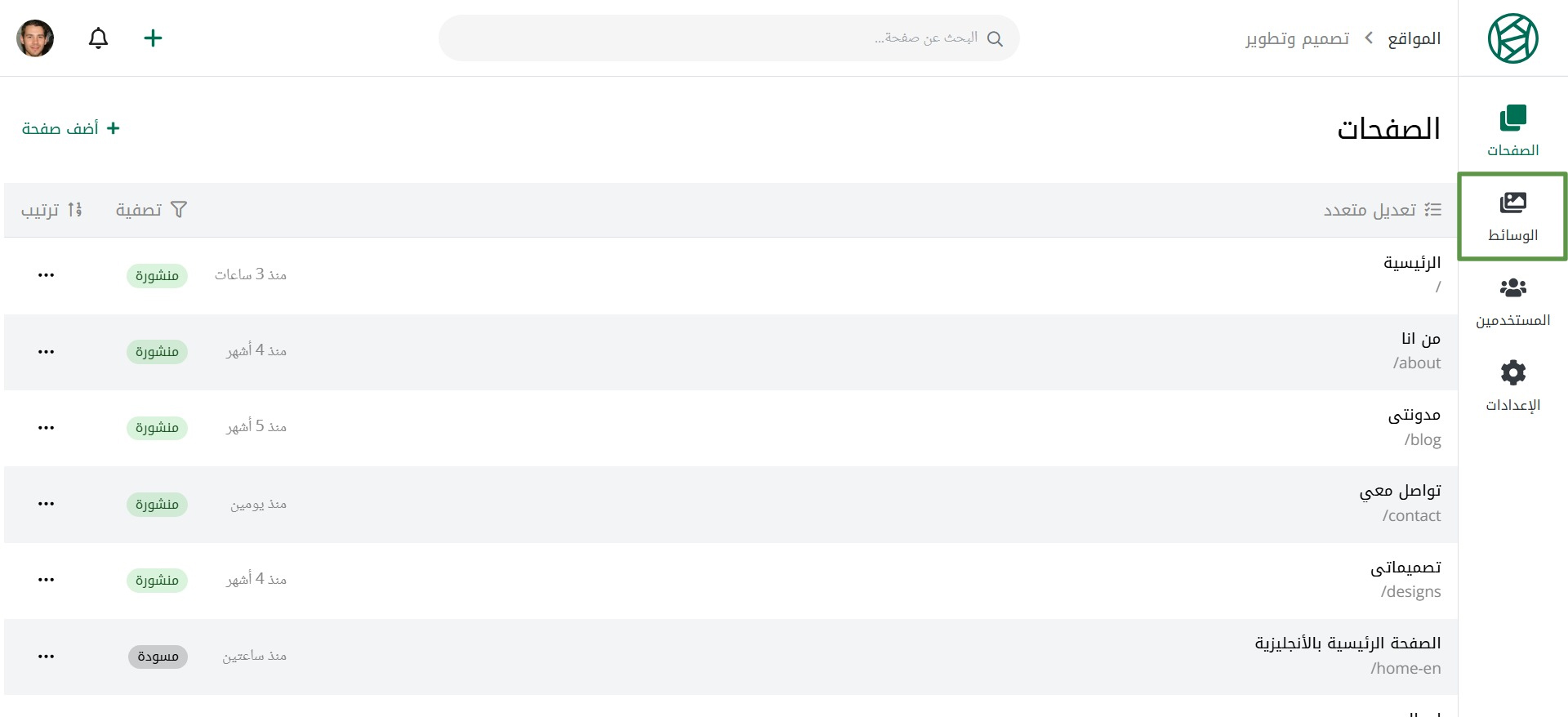Click المواقع breadcrumb link
This screenshot has height=717, width=1568.
pos(1414,38)
